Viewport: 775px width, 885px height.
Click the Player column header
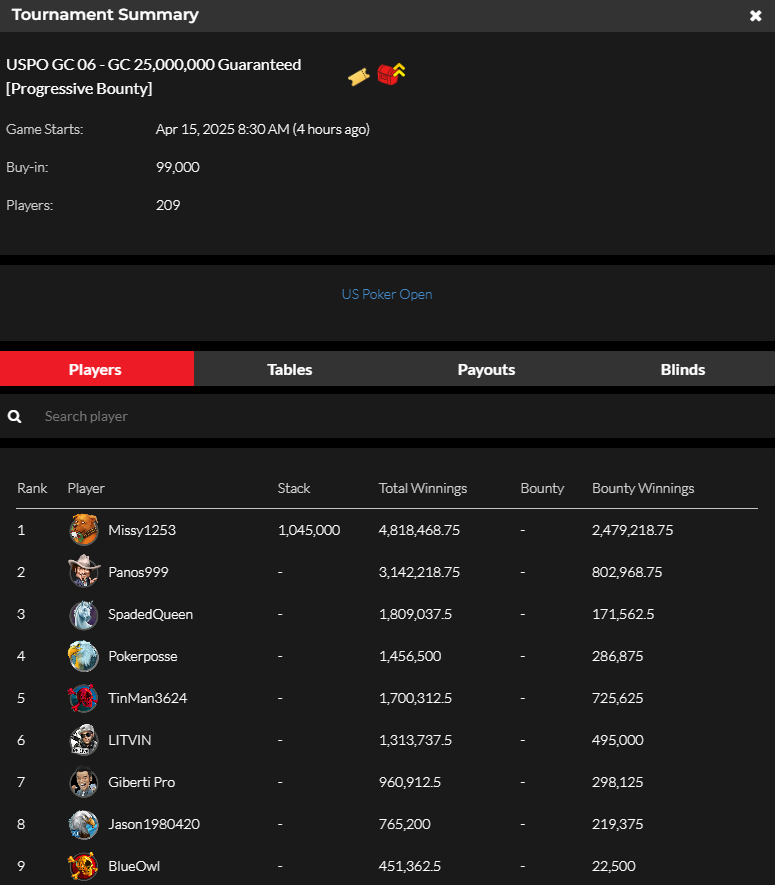(x=86, y=488)
